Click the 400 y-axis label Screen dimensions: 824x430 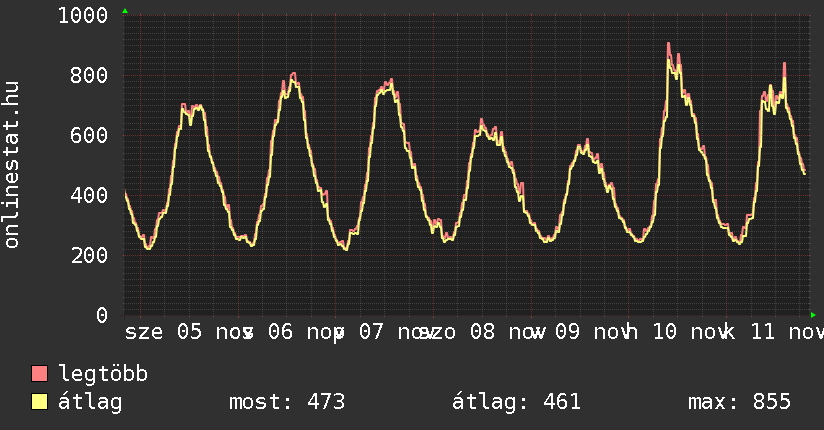90,196
